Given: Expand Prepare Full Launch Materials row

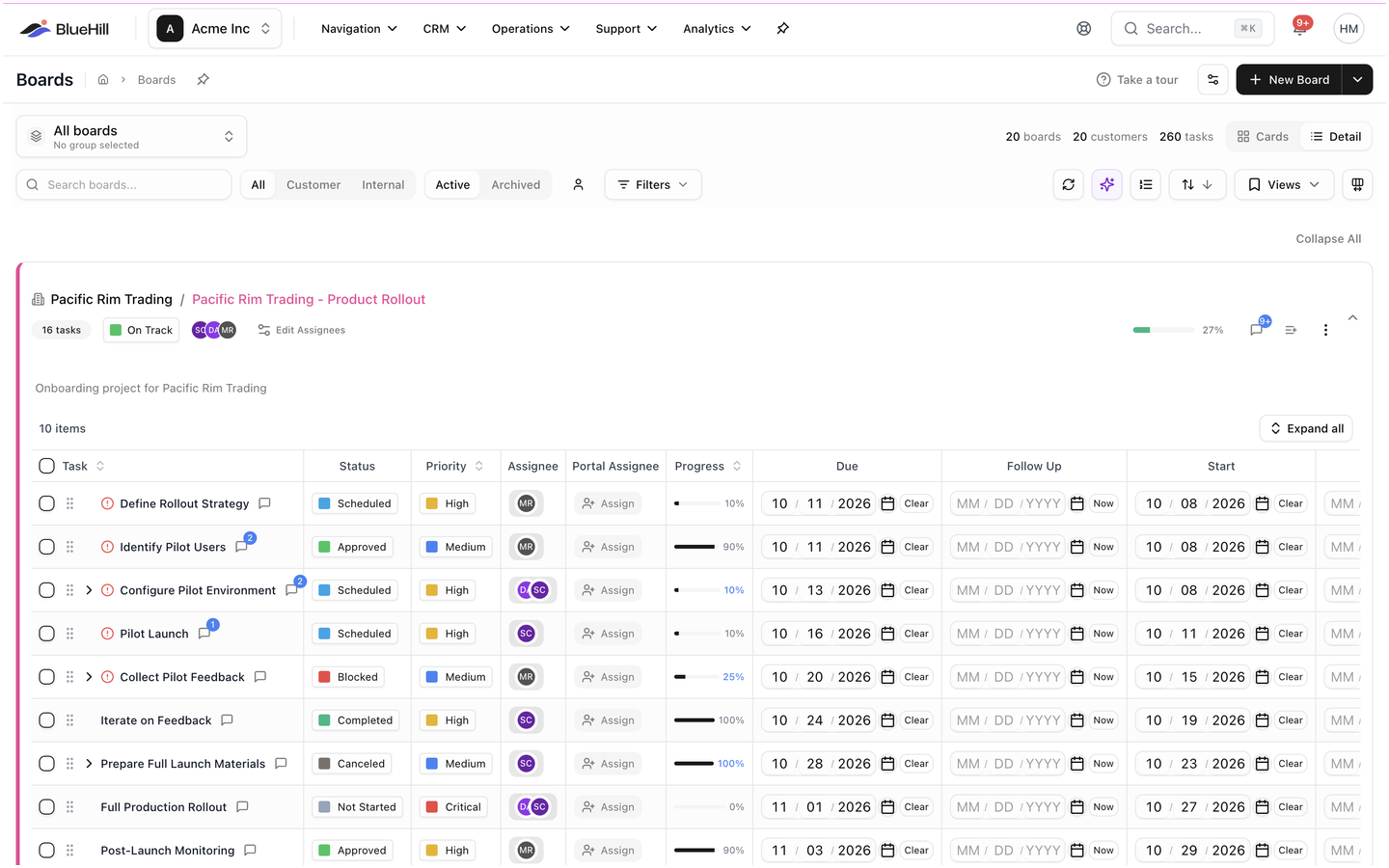Looking at the screenshot, I should point(89,764).
